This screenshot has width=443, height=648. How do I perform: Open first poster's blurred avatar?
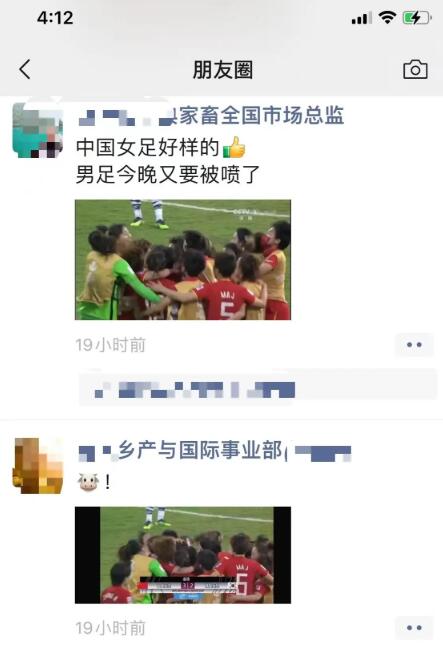pos(38,130)
